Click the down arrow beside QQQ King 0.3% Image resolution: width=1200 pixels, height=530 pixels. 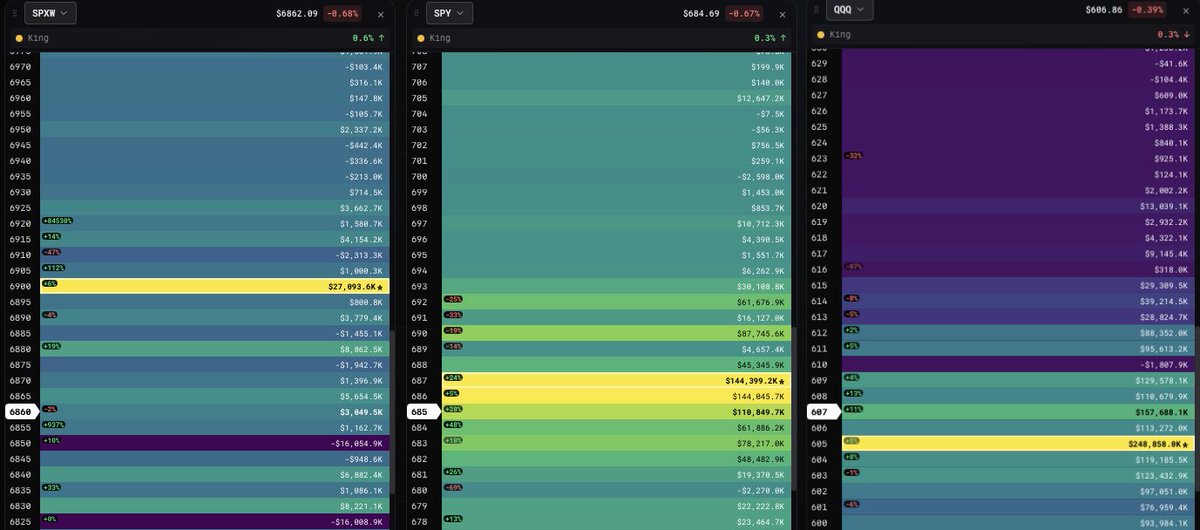[x=1187, y=34]
